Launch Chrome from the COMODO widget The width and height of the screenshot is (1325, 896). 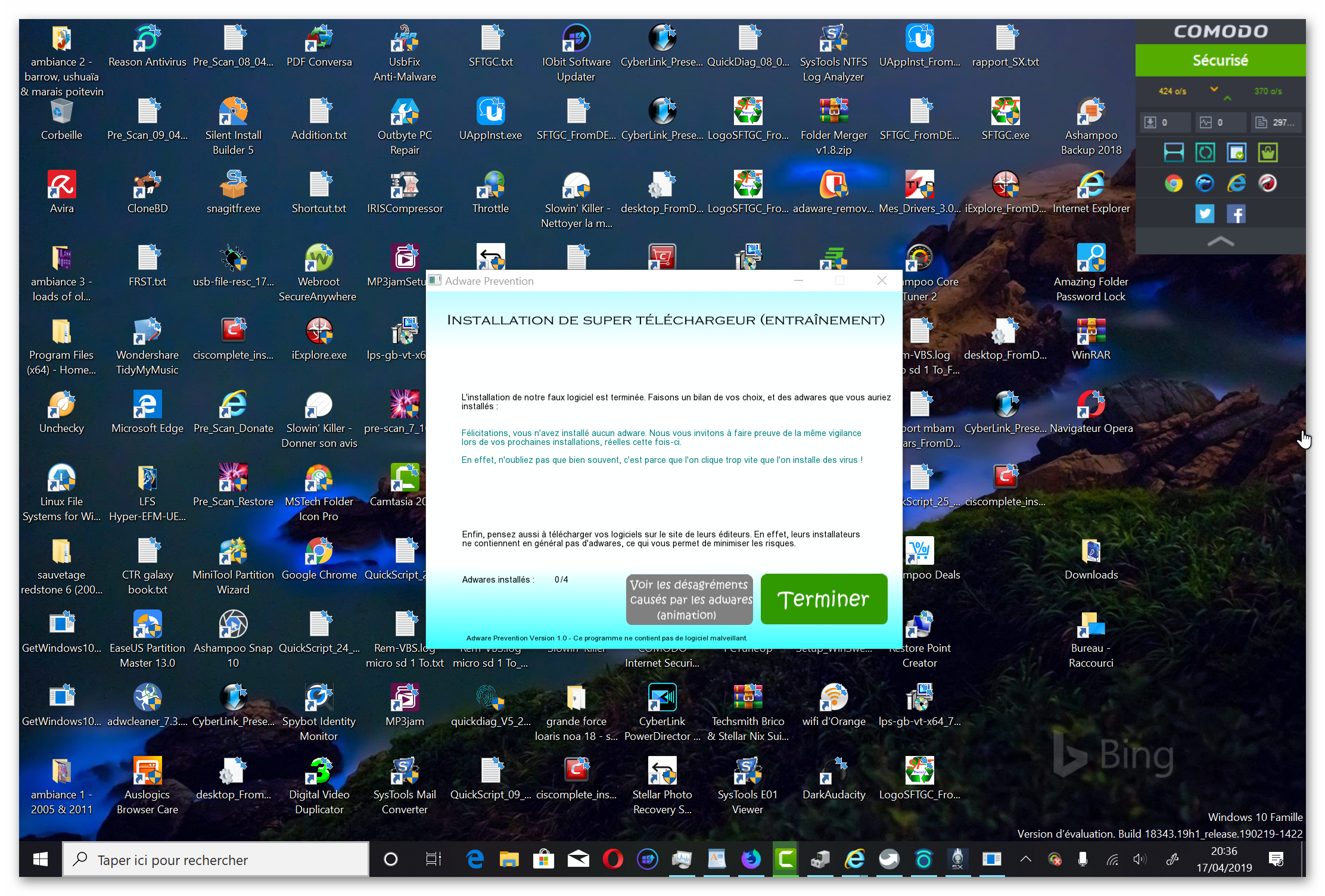(1174, 183)
